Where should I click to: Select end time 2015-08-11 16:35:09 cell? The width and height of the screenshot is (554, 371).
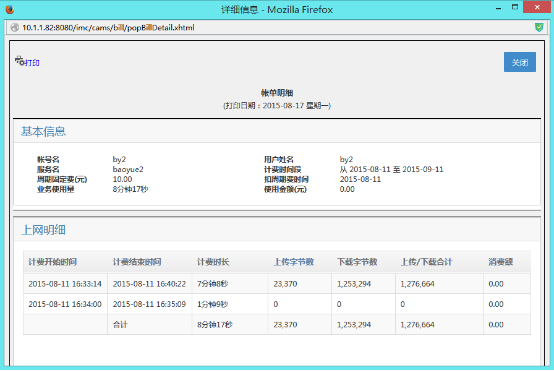coord(149,304)
